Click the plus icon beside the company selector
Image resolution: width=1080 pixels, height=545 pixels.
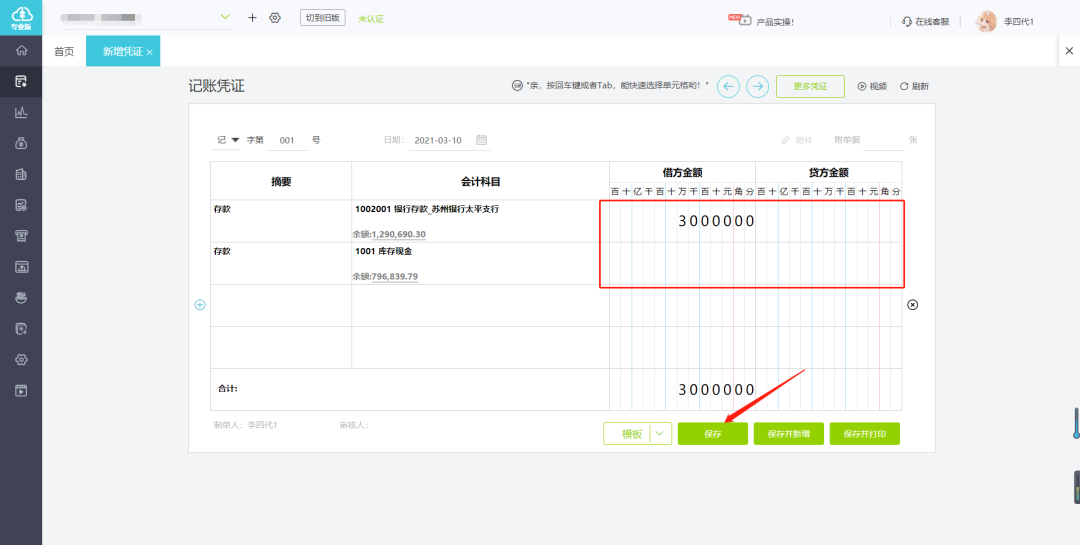[x=252, y=18]
